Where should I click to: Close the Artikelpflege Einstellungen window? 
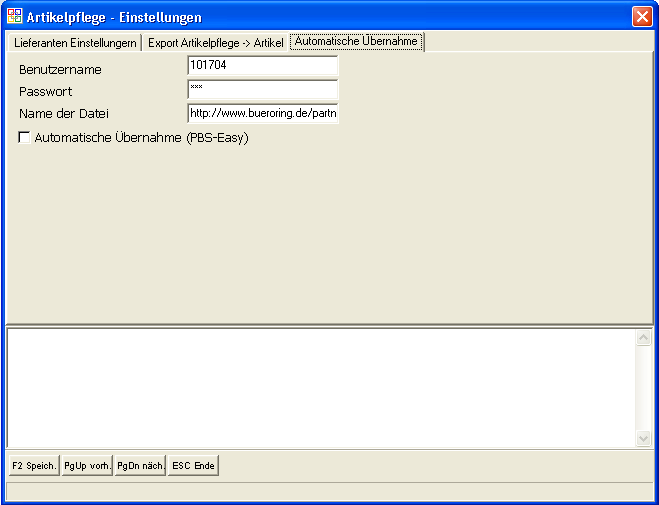[641, 17]
